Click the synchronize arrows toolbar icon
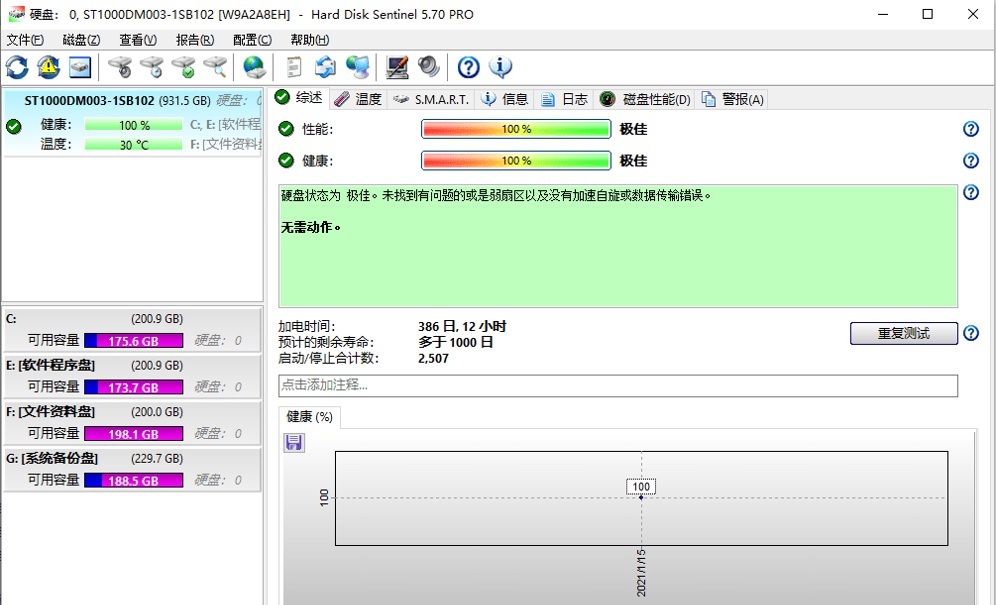This screenshot has width=996, height=605. 324,66
